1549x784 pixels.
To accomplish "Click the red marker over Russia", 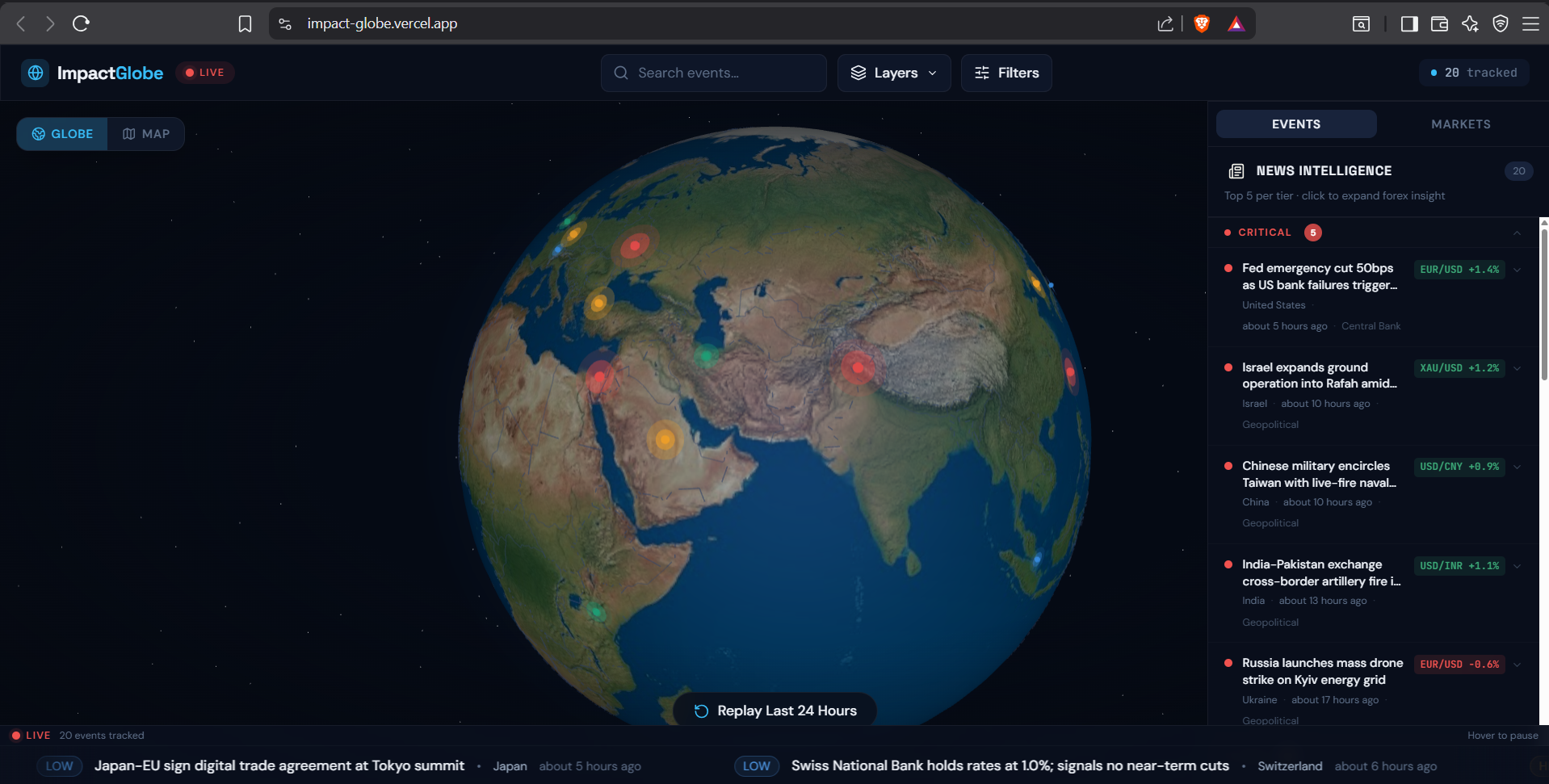I will coord(635,245).
